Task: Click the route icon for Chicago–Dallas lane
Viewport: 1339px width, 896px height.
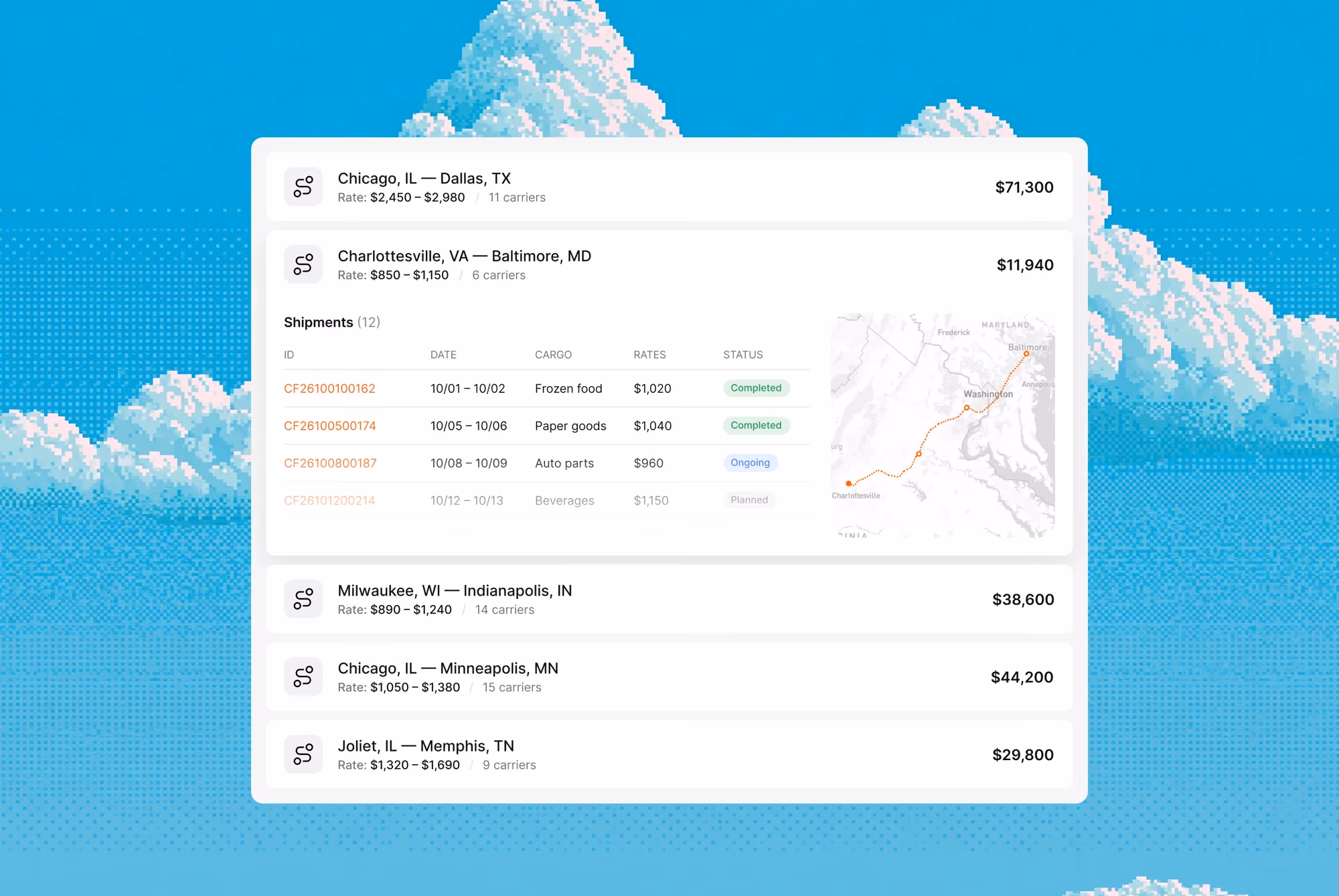Action: (x=303, y=187)
